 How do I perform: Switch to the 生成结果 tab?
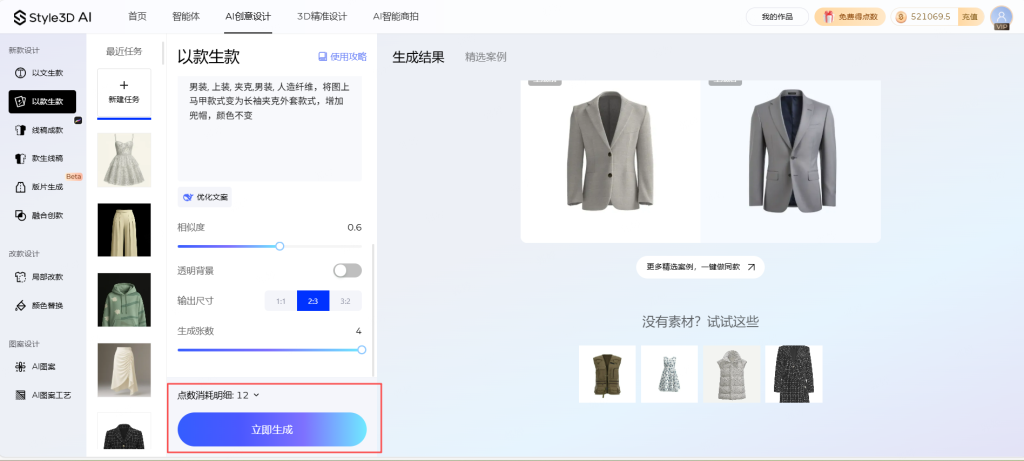pyautogui.click(x=418, y=57)
